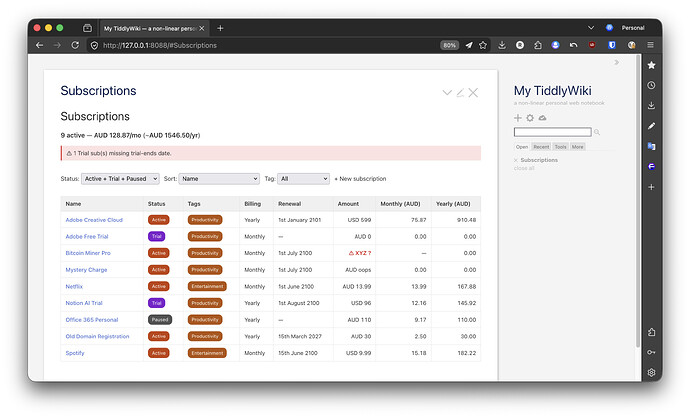Click the Entertainment tag on Netflix row
690x417 pixels.
[x=207, y=286]
